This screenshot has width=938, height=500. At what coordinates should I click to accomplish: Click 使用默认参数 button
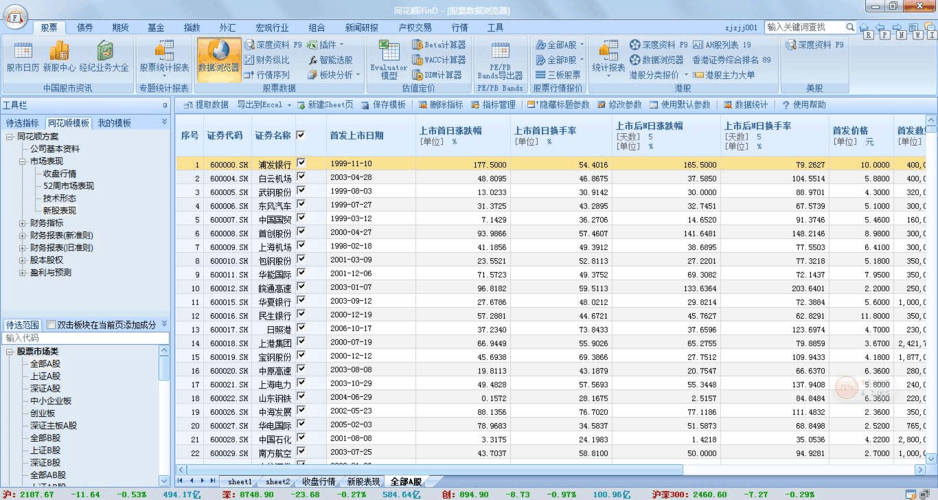point(680,105)
